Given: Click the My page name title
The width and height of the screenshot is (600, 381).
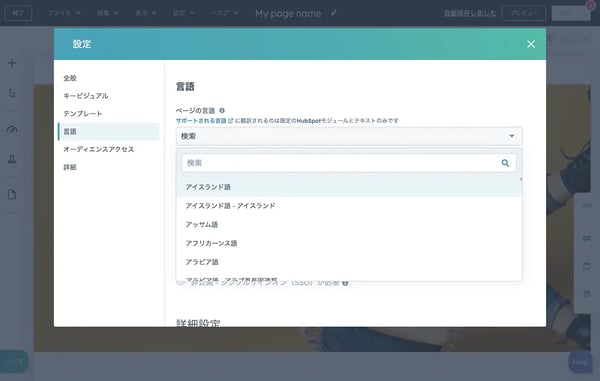Looking at the screenshot, I should 288,13.
